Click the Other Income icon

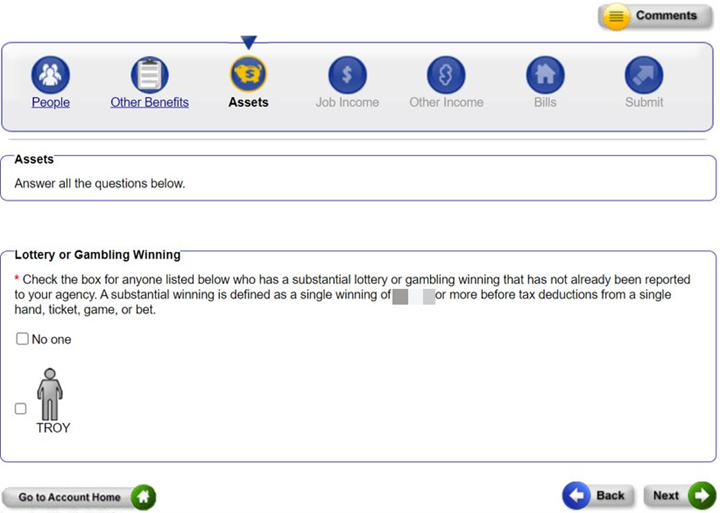(446, 74)
